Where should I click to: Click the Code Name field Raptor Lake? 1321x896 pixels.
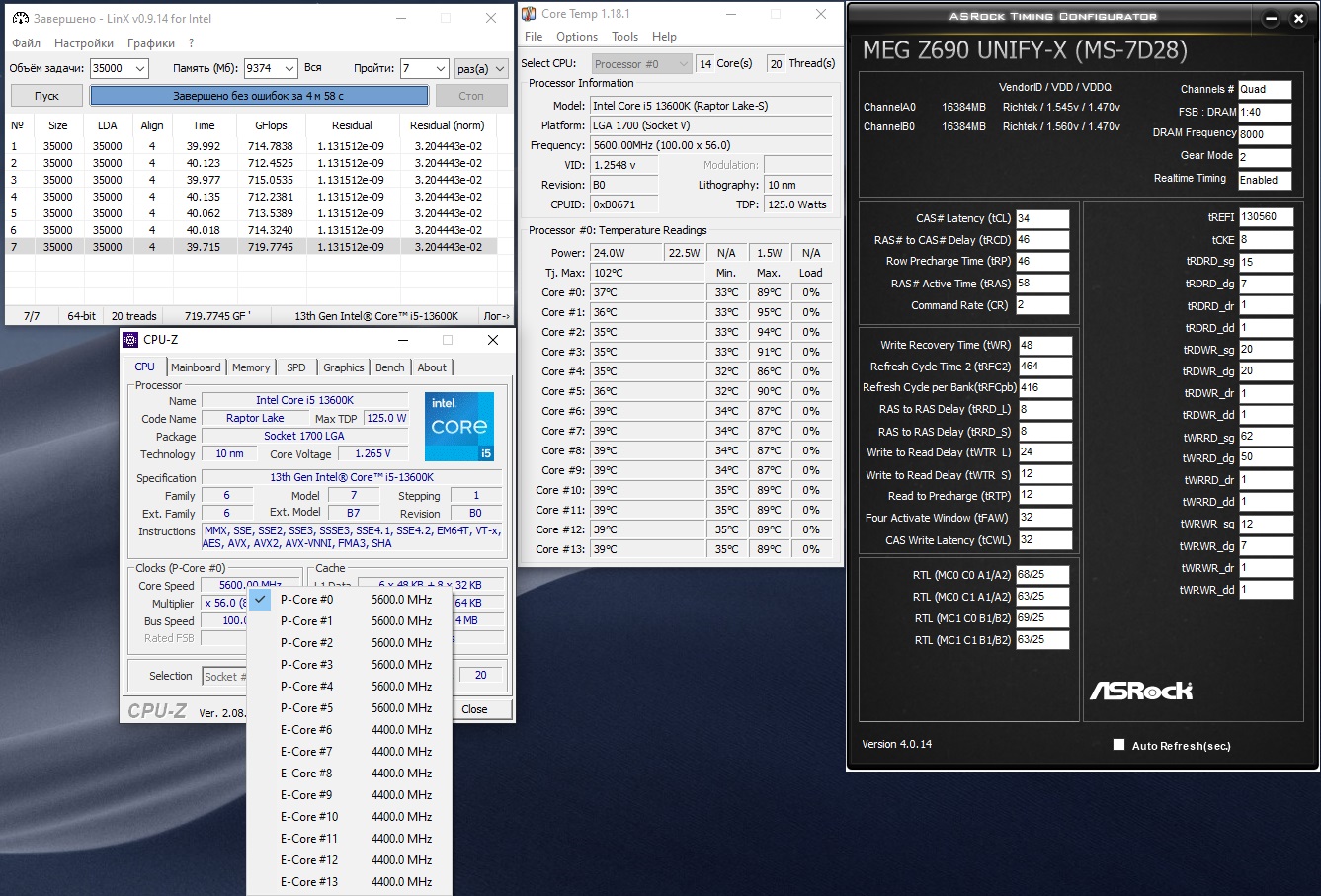tap(255, 419)
